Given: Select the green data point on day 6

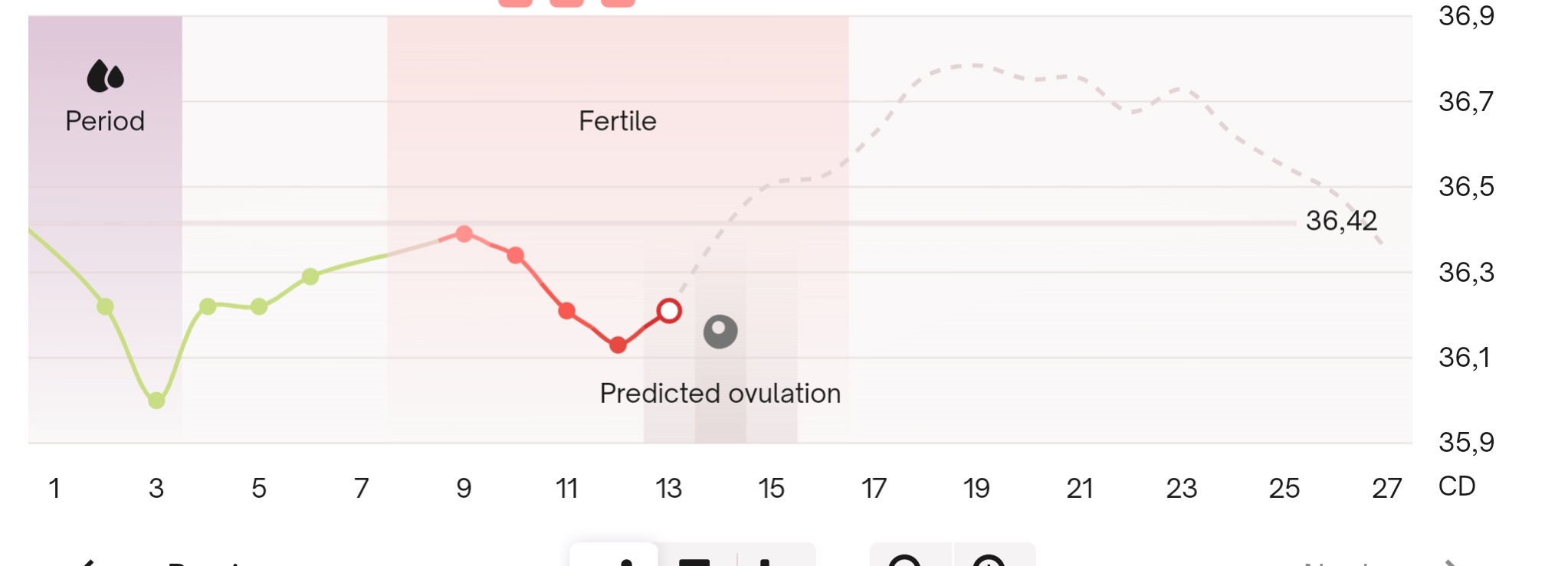Looking at the screenshot, I should [x=310, y=276].
